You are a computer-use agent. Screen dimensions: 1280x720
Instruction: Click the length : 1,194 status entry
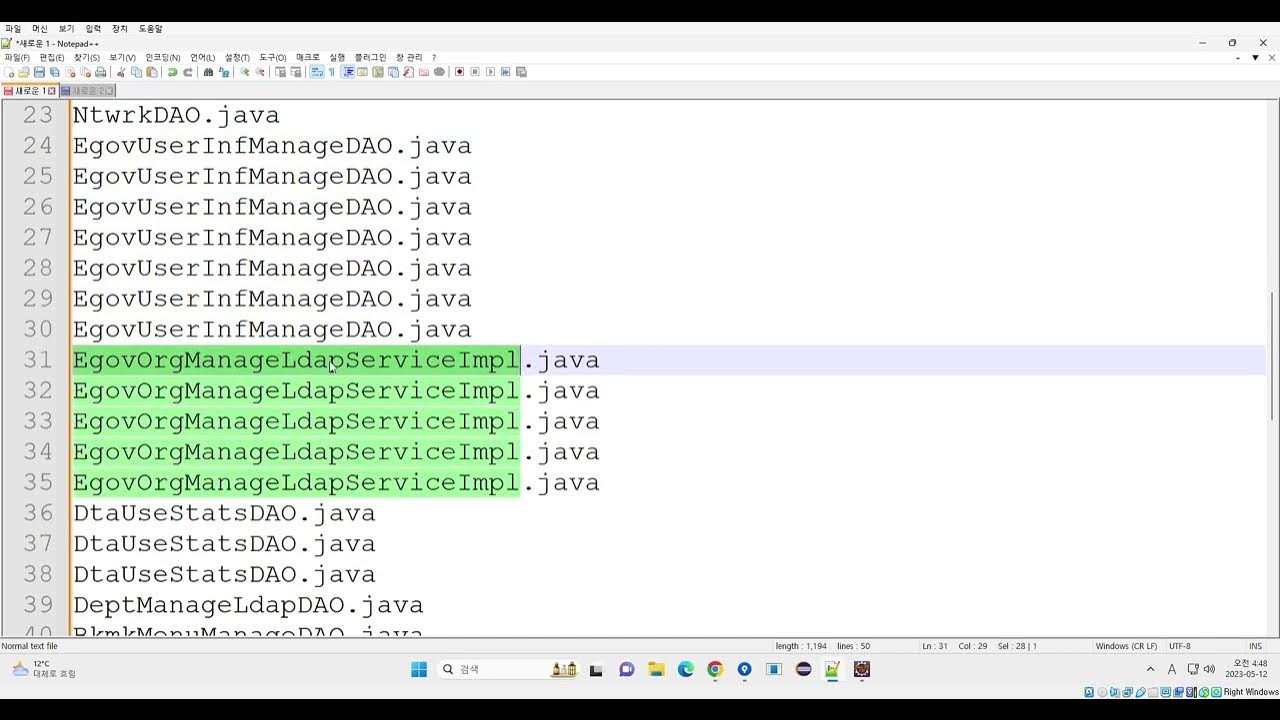tap(801, 646)
